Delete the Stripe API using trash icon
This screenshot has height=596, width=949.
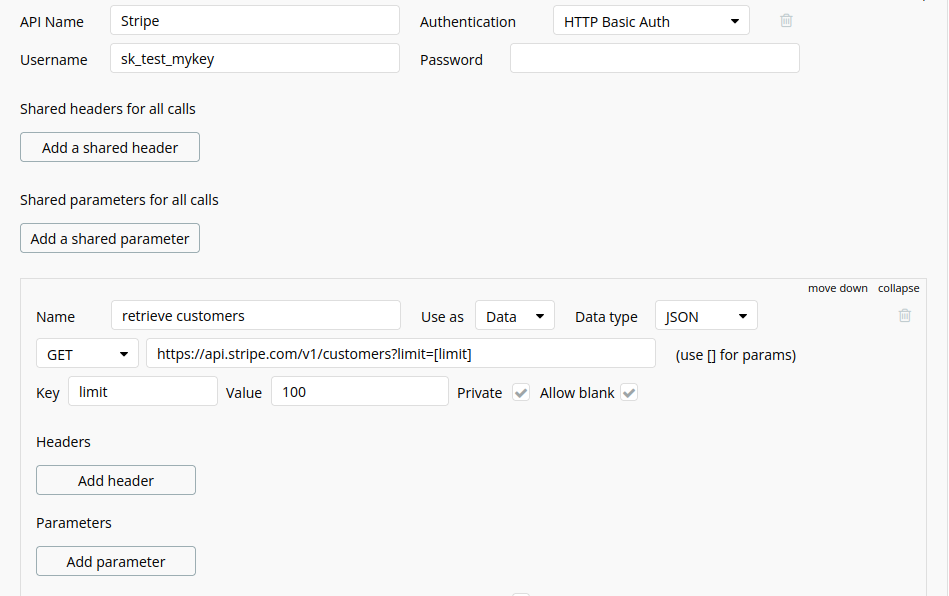coord(786,21)
